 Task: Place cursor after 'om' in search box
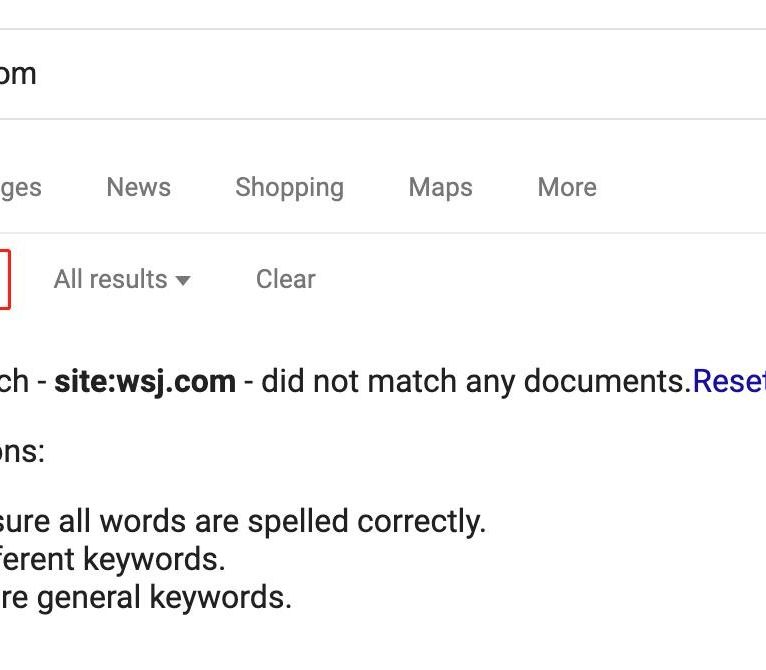coord(38,74)
